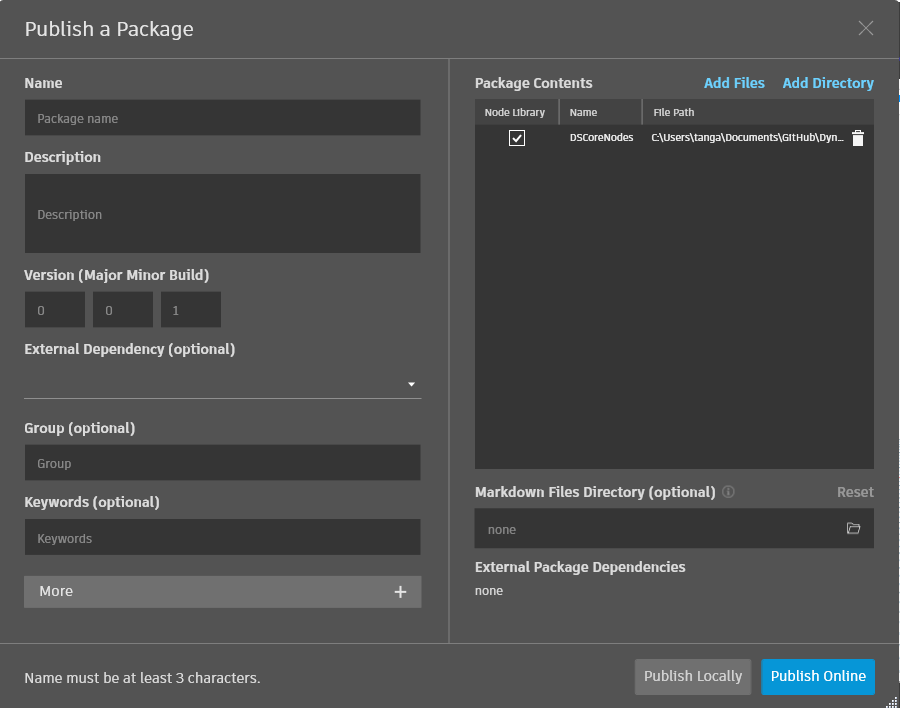
Task: Click Add Directory link
Action: click(x=828, y=83)
